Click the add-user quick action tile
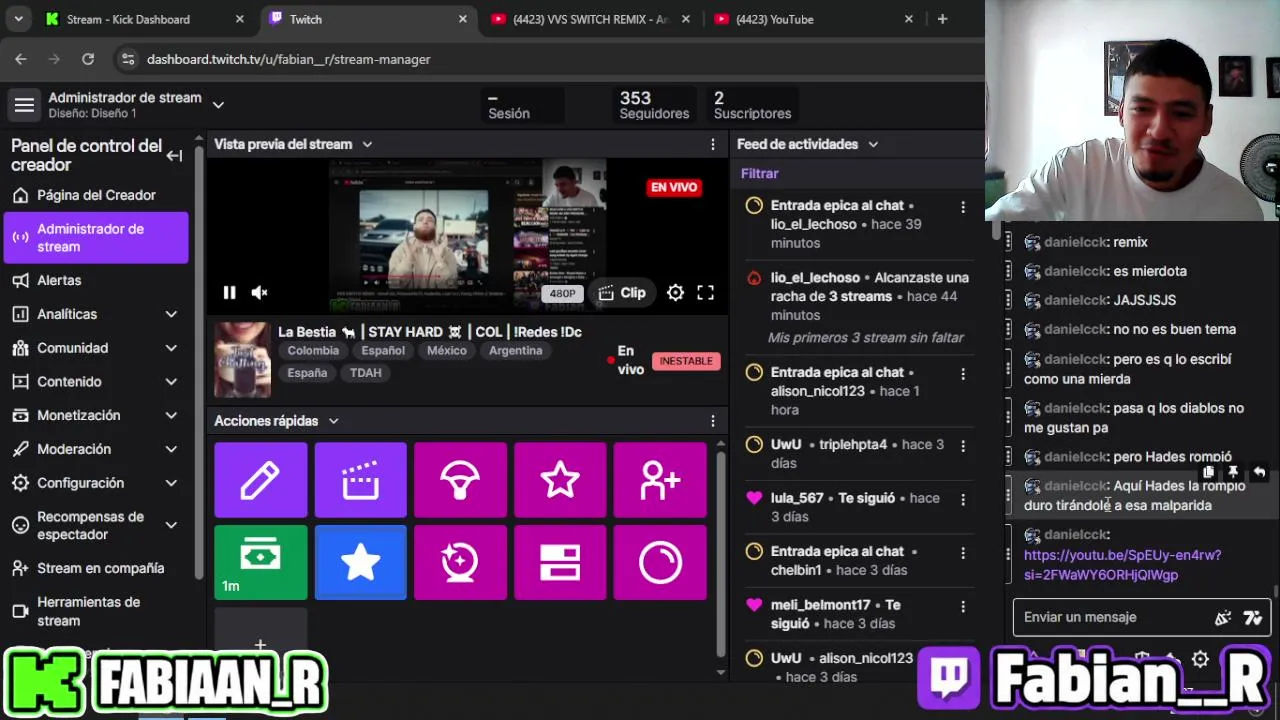The width and height of the screenshot is (1280, 720). coord(660,480)
